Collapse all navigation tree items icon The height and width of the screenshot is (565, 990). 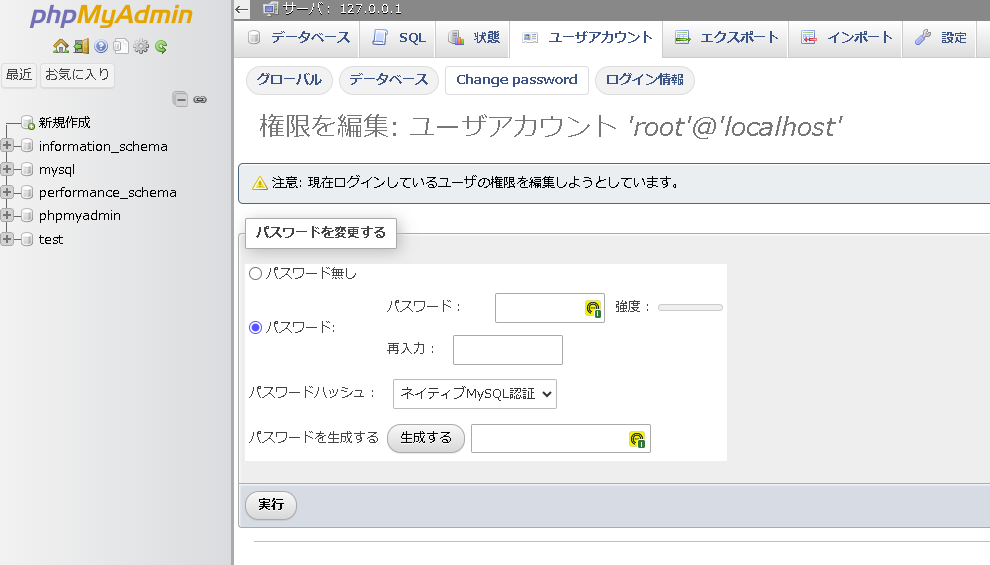coord(180,99)
